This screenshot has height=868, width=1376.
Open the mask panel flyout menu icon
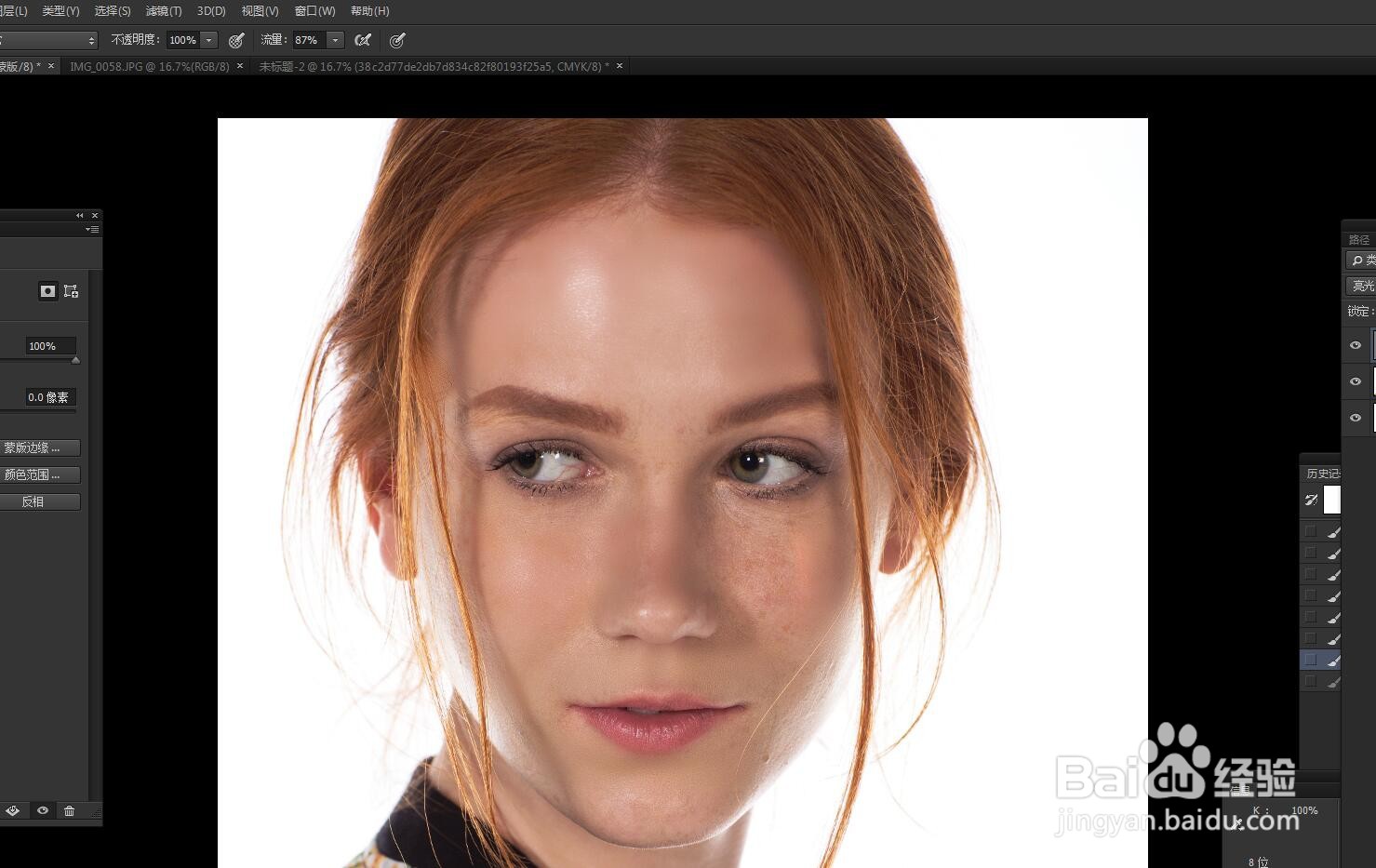91,229
